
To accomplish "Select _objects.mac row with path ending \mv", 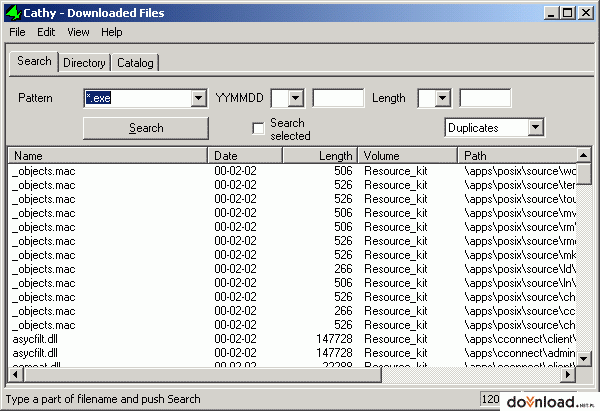I will click(292, 213).
